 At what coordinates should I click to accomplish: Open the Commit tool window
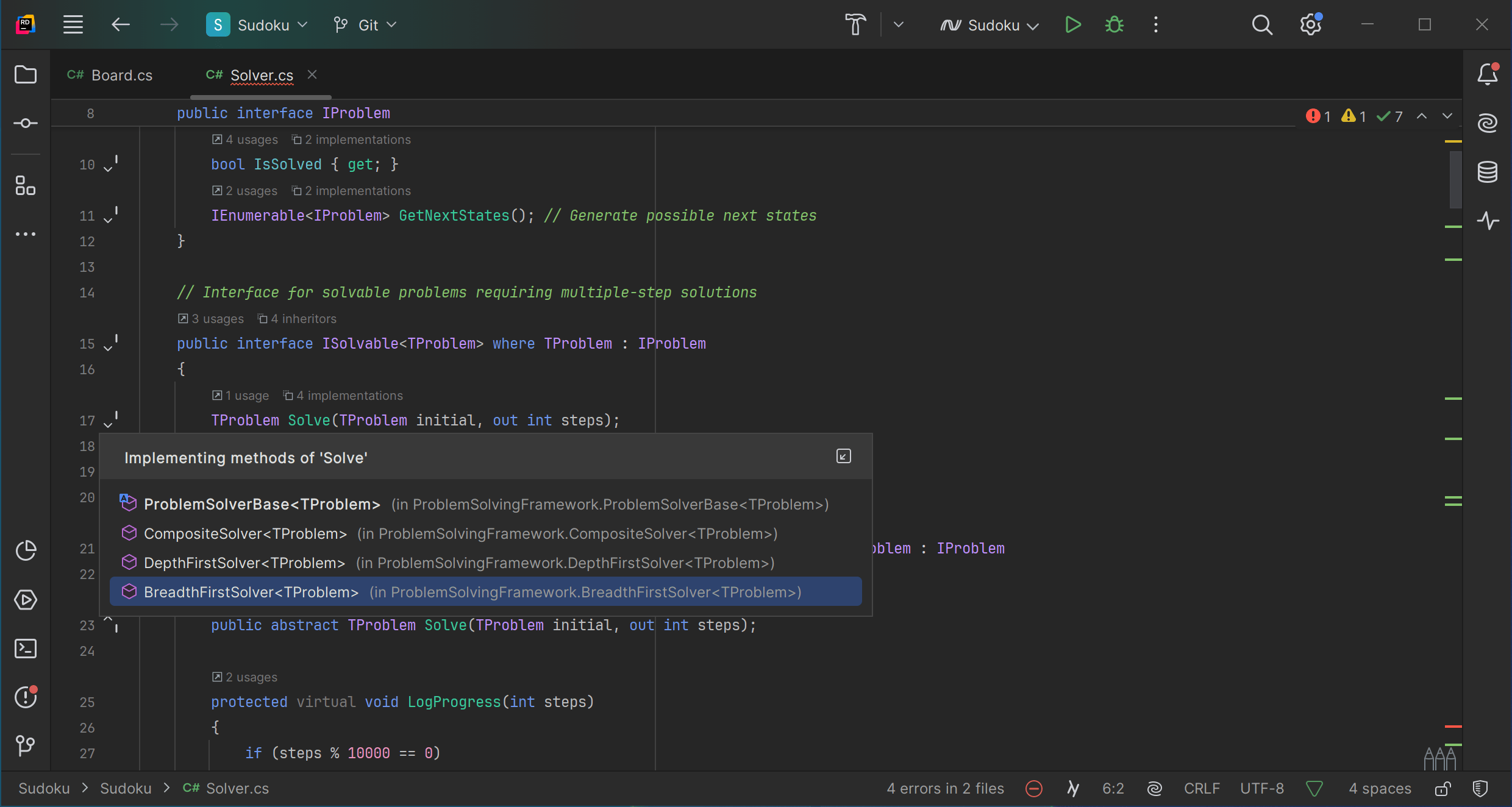[26, 124]
